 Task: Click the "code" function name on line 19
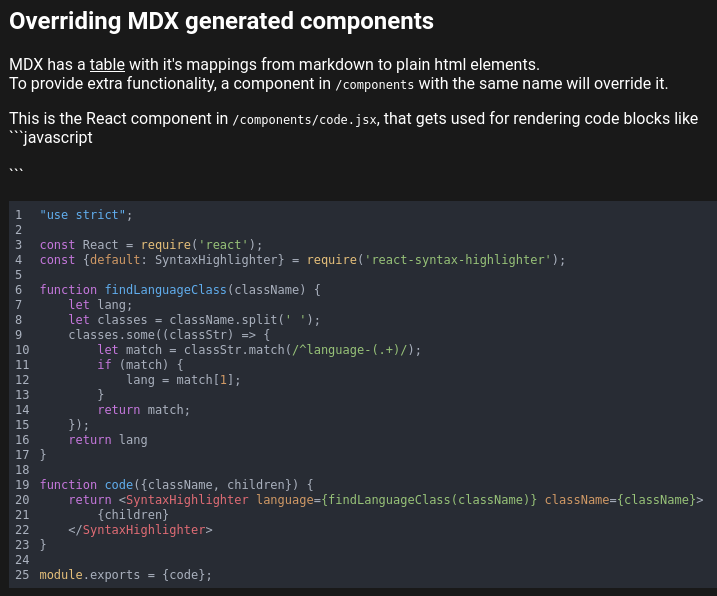tap(119, 485)
